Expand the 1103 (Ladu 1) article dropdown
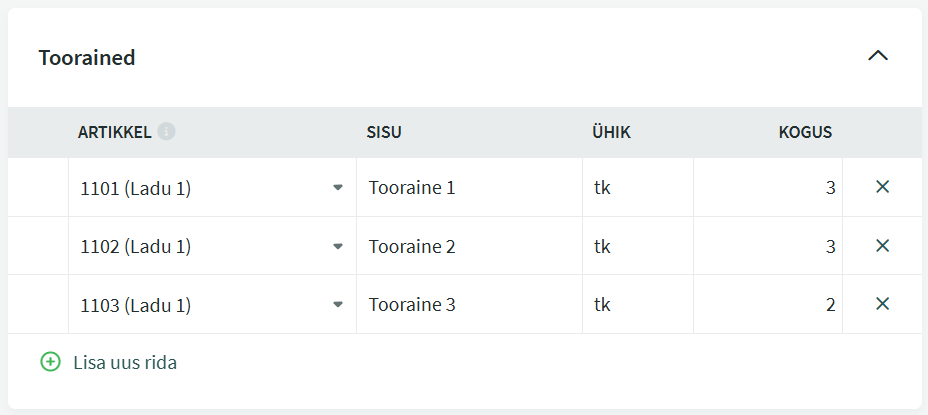The height and width of the screenshot is (415, 928). (337, 305)
